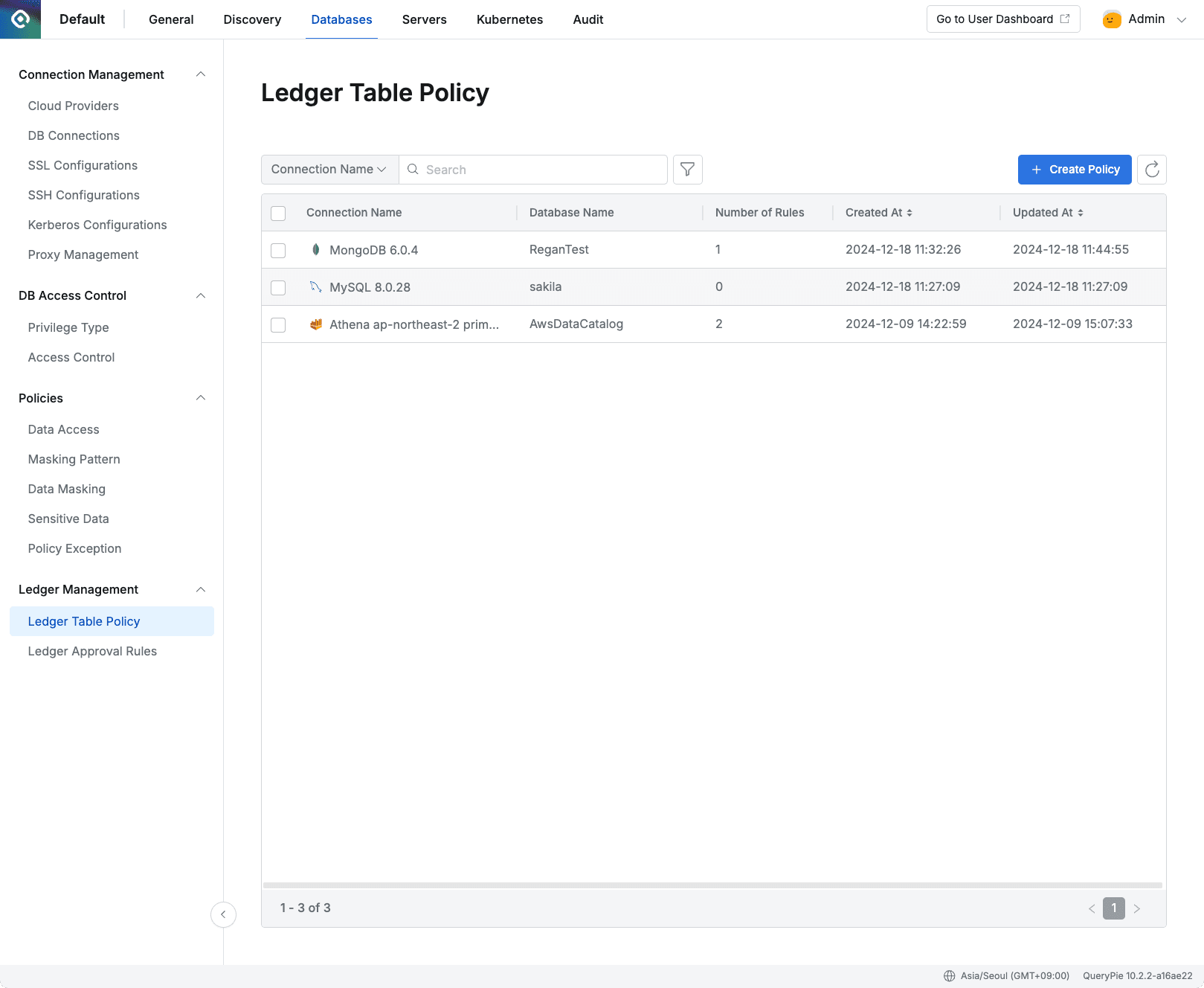Collapse the sidebar with the arrow control

click(223, 914)
